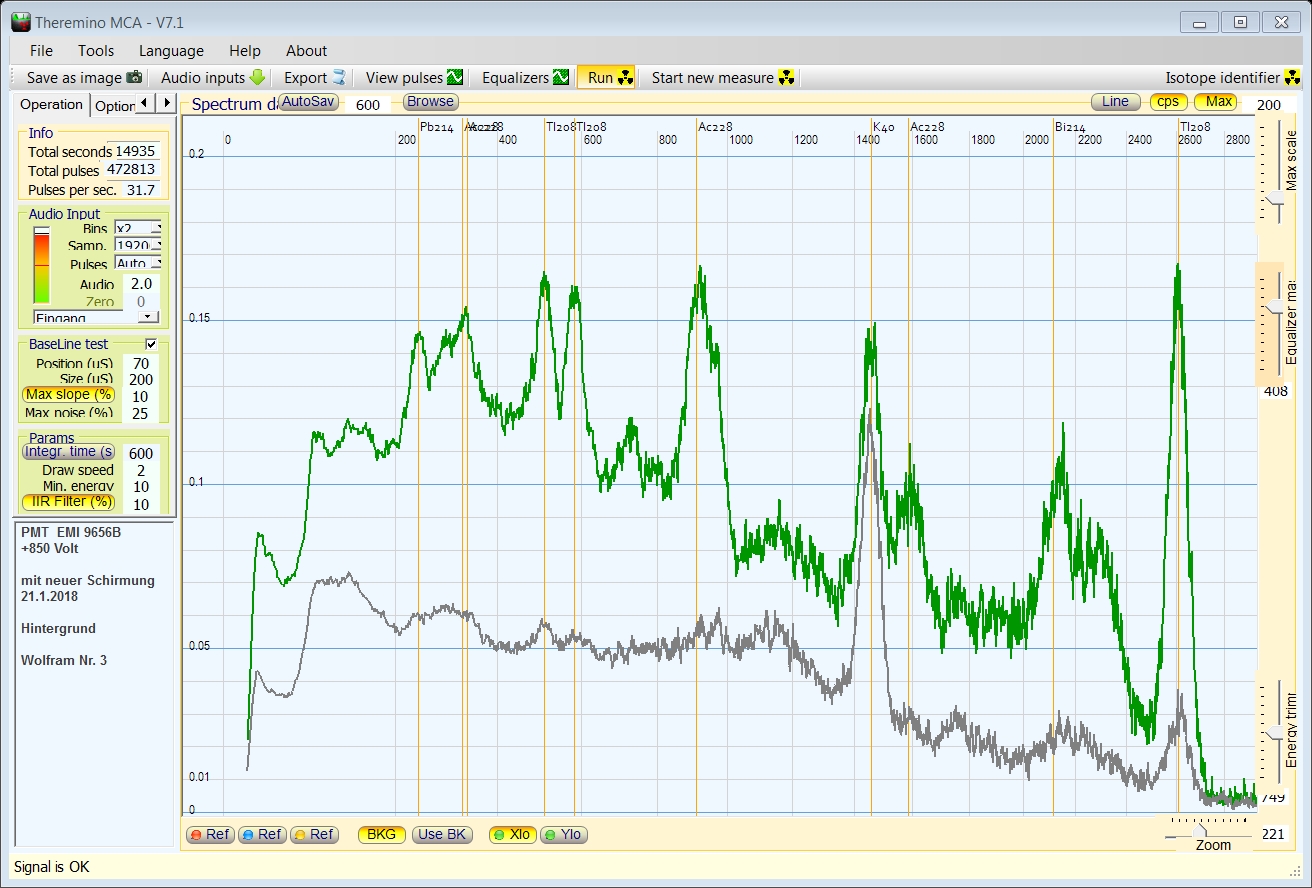The width and height of the screenshot is (1312, 888).
Task: Toggle the Ylo logarithmic axis button
Action: pyautogui.click(x=563, y=835)
